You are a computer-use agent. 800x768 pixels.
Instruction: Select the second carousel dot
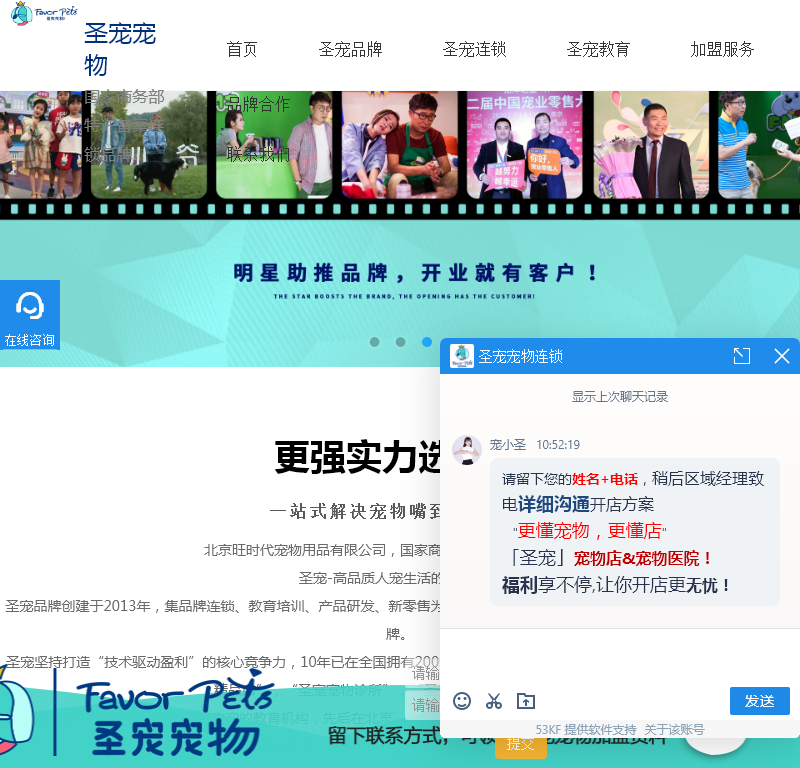(x=401, y=342)
